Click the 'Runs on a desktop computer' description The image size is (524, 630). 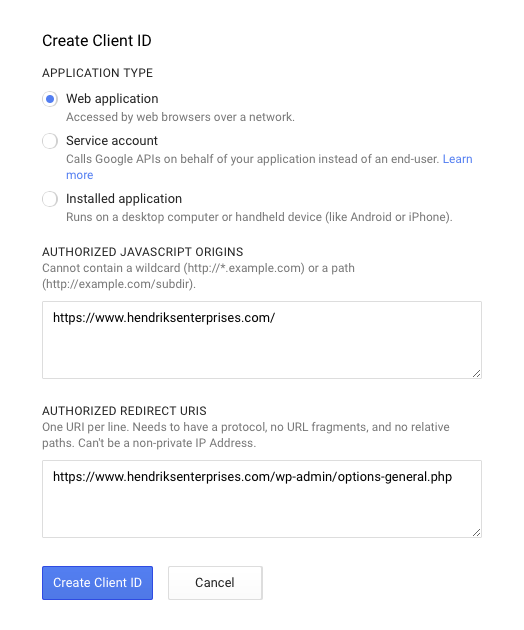(259, 217)
